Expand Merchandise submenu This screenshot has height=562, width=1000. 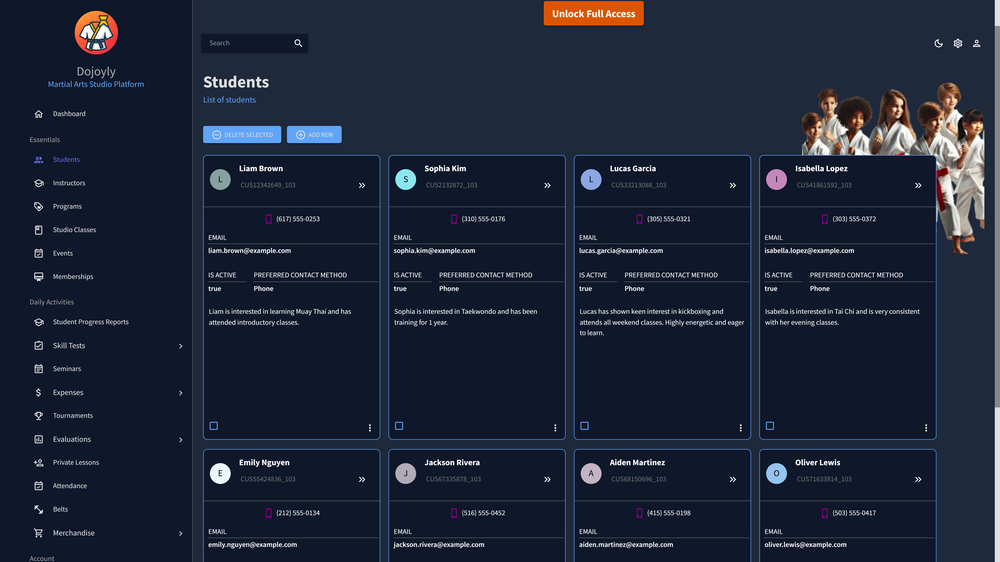click(180, 533)
